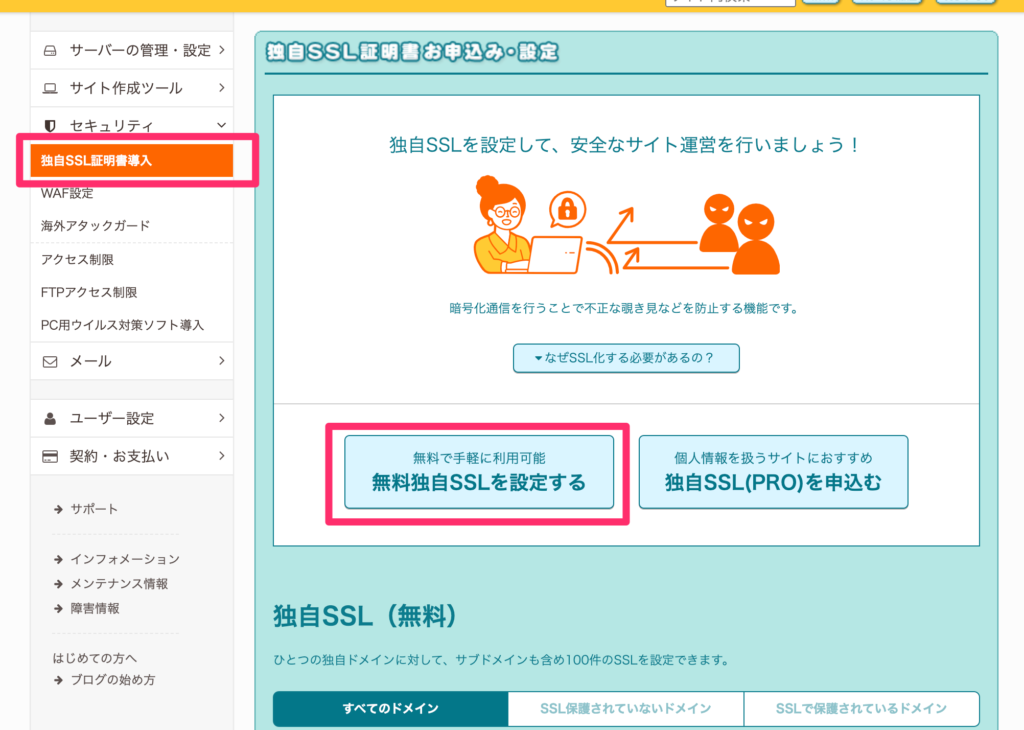The height and width of the screenshot is (730, 1024).
Task: Click the 独自SSL(PRO)を申込む button
Action: (773, 472)
